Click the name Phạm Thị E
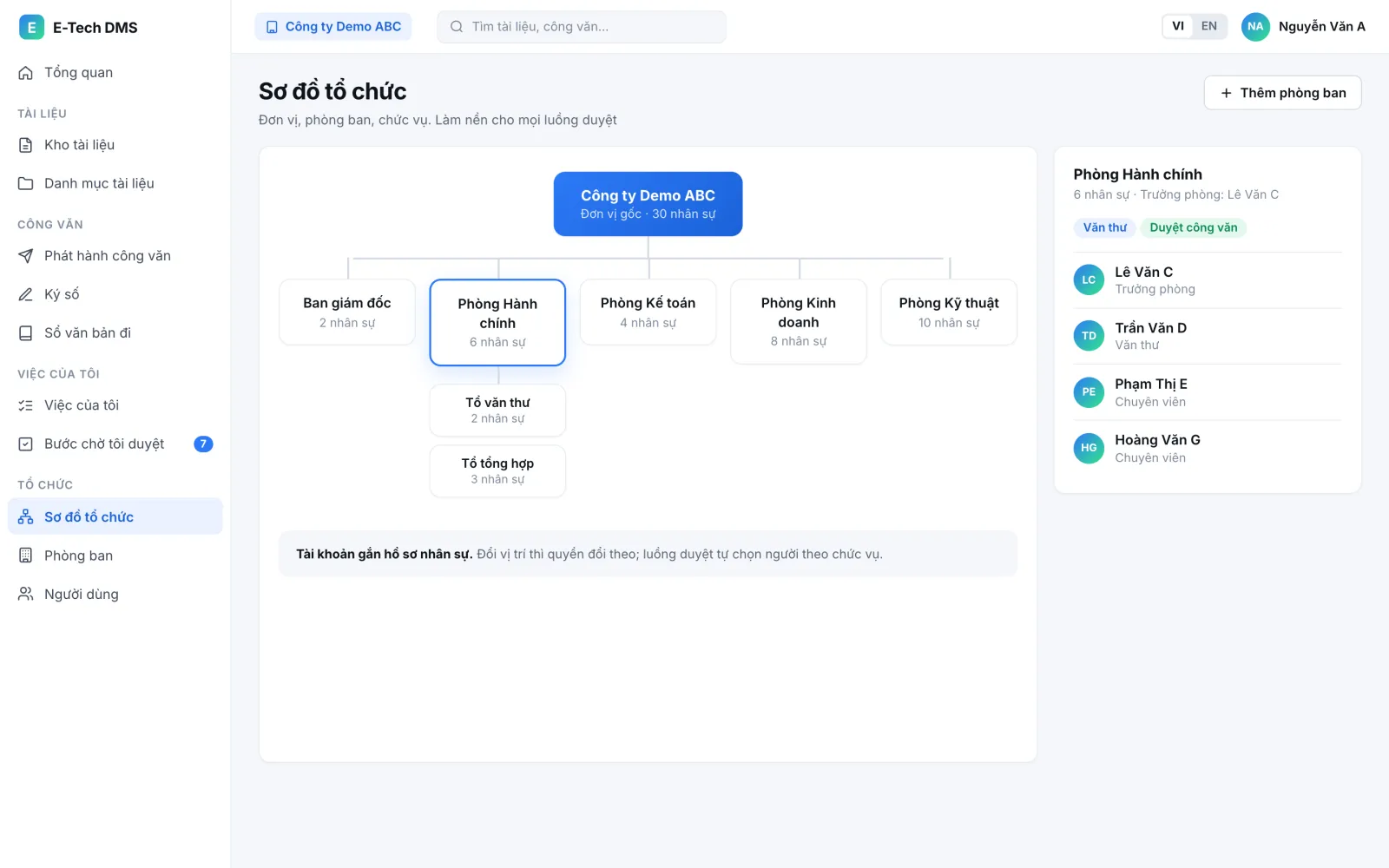This screenshot has width=1389, height=868. point(1151,384)
